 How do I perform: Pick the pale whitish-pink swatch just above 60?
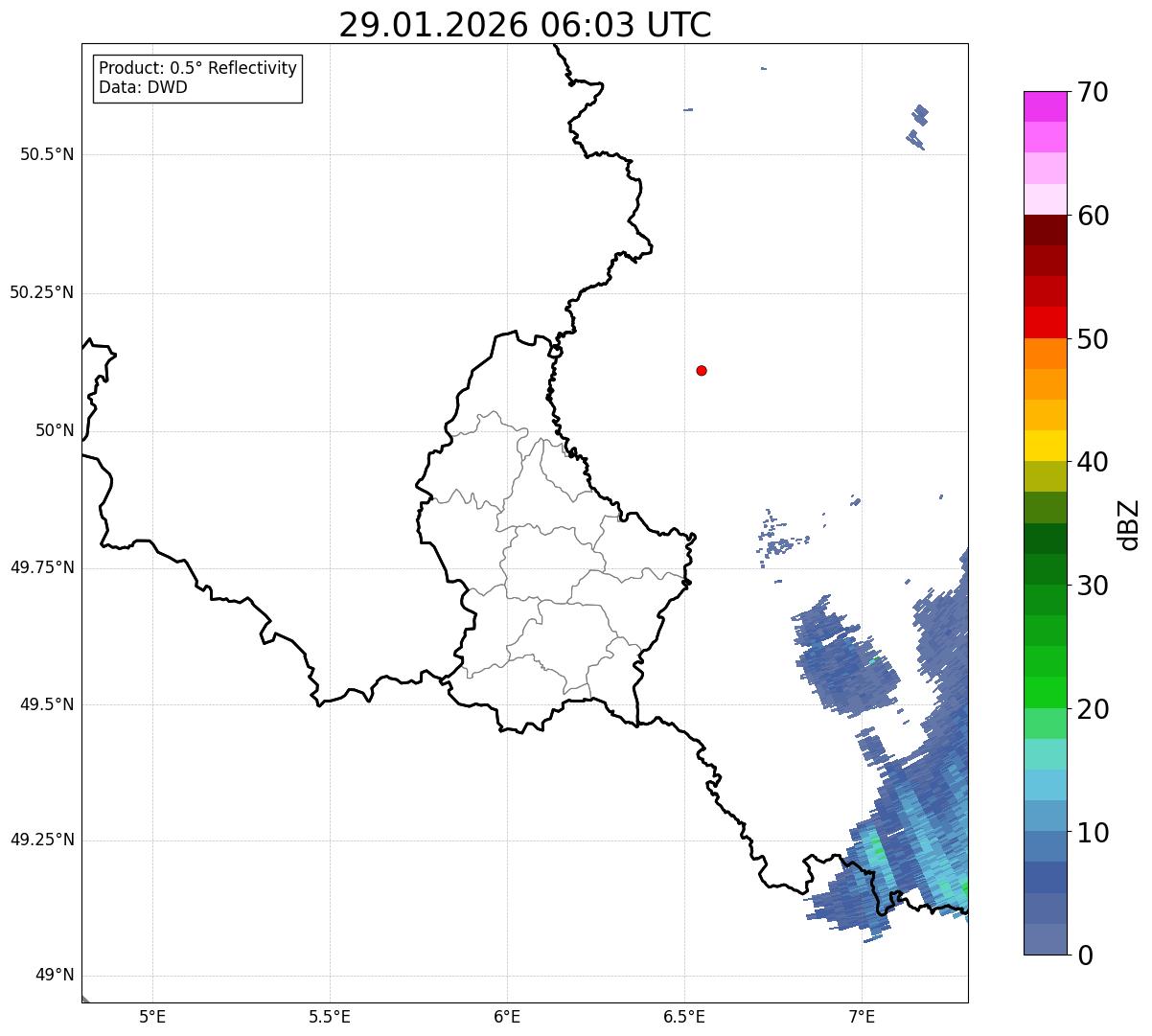point(1045,199)
